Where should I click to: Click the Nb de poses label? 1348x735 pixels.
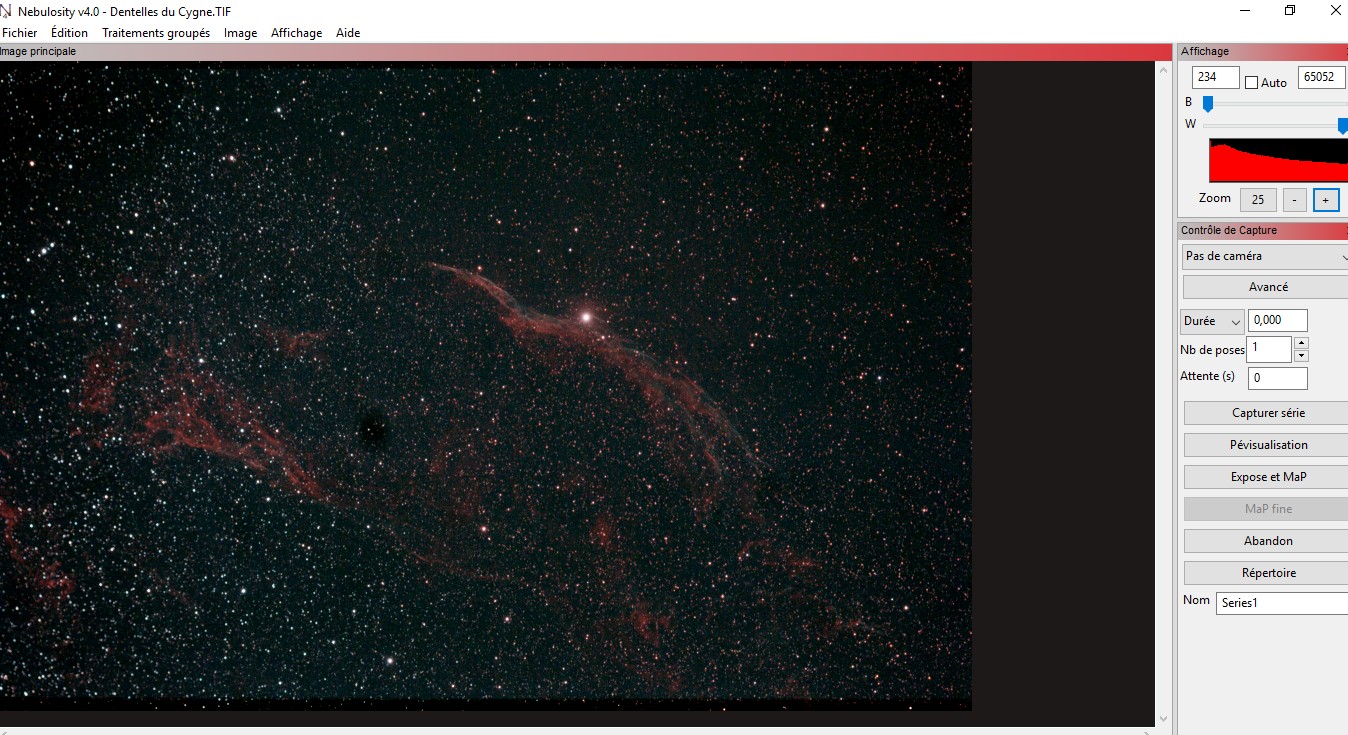click(x=1213, y=350)
